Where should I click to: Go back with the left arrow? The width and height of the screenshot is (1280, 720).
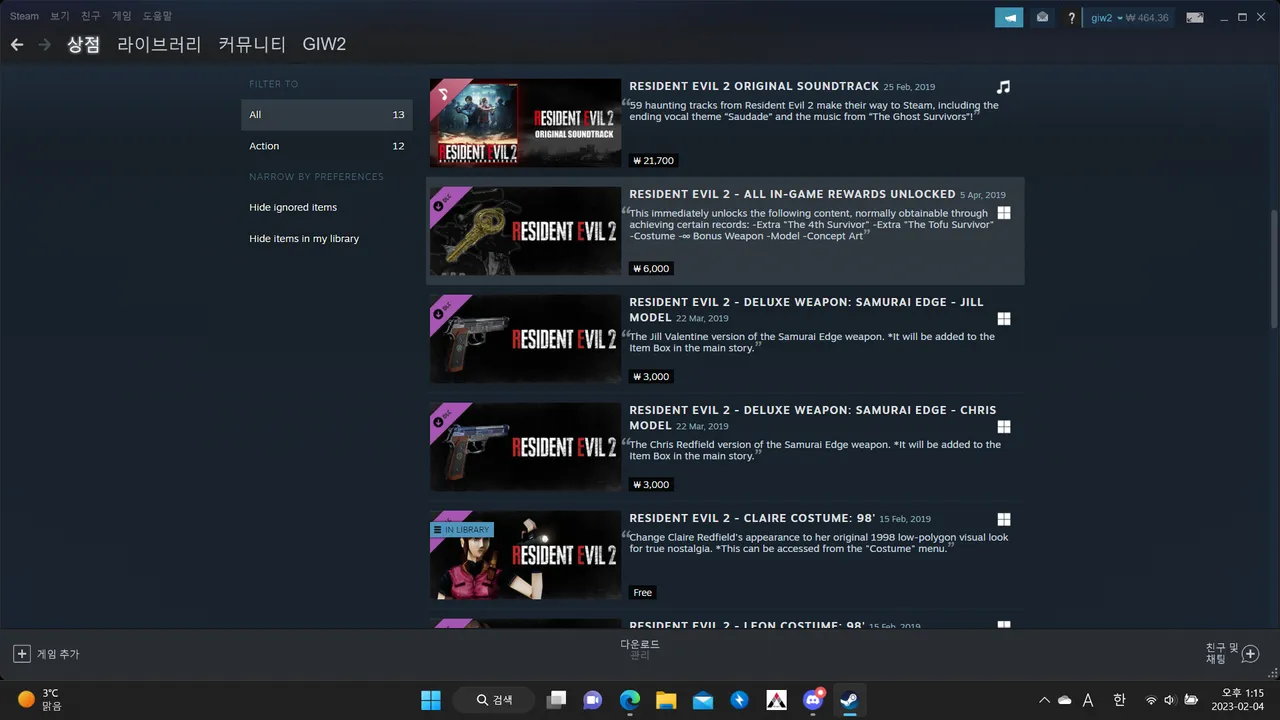click(x=17, y=44)
